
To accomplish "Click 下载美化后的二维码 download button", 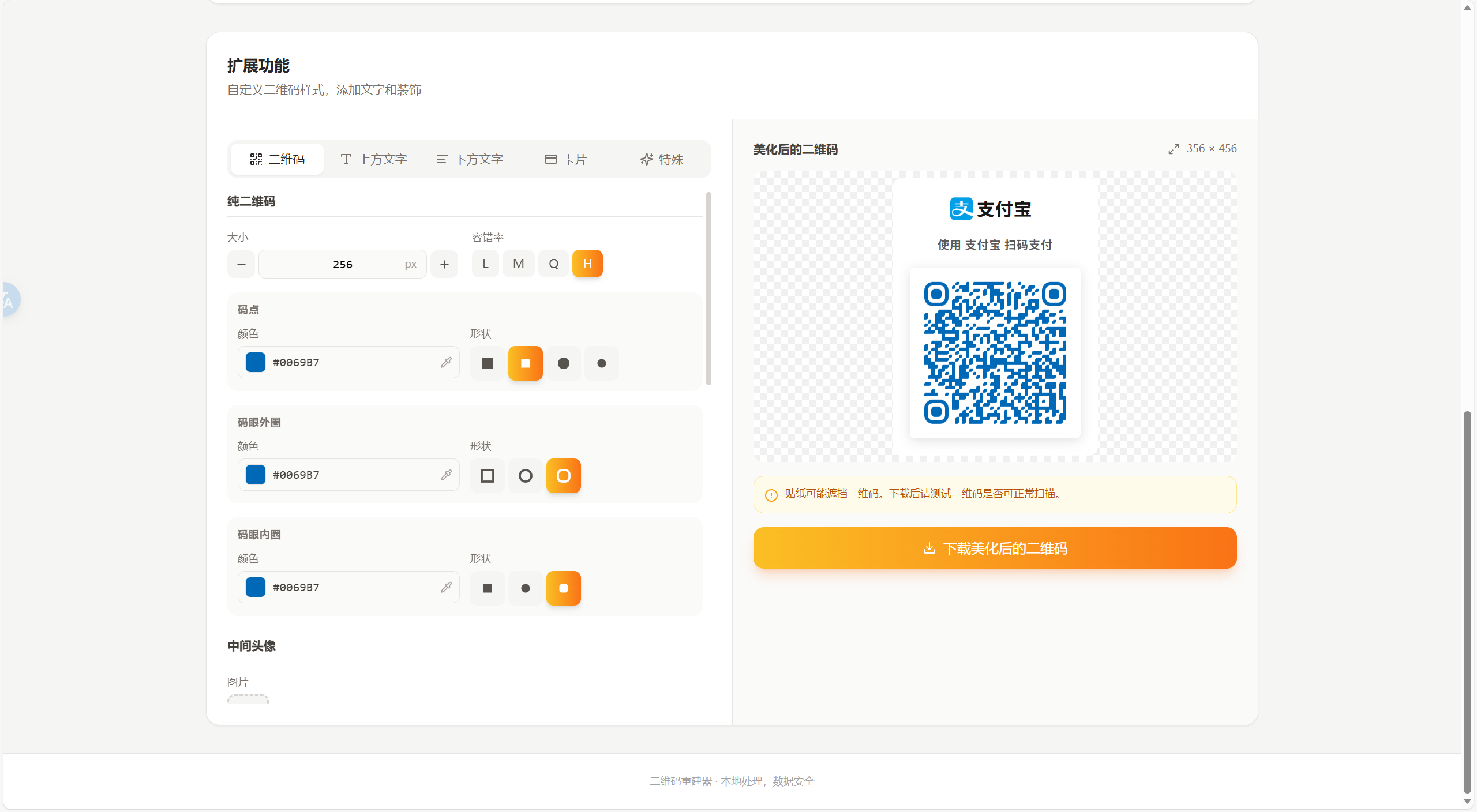I will tap(995, 548).
